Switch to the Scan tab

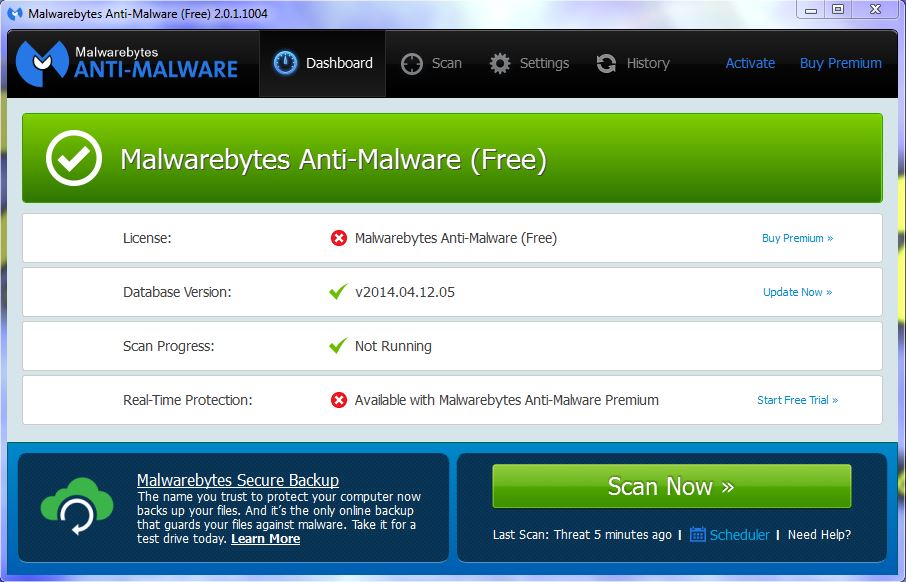pos(431,64)
